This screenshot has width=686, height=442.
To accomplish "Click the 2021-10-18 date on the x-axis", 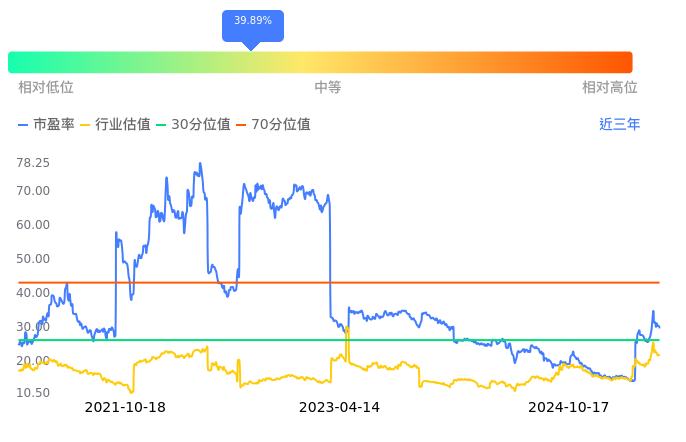I will coord(125,407).
